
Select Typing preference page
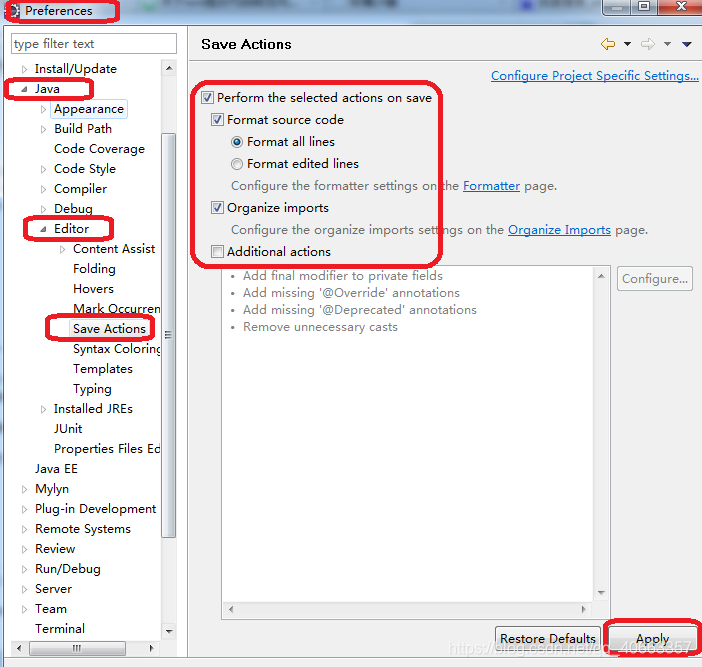pyautogui.click(x=92, y=389)
